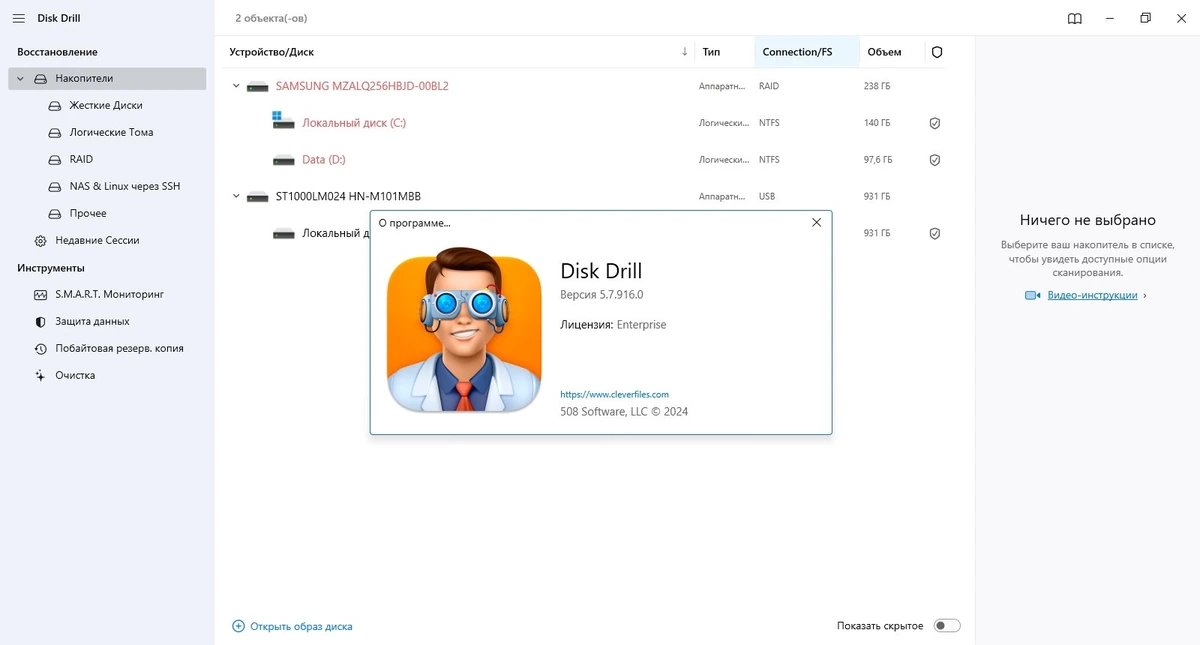Image resolution: width=1200 pixels, height=645 pixels.
Task: Click the Лицензия: Enterprise text
Action: [x=613, y=325]
